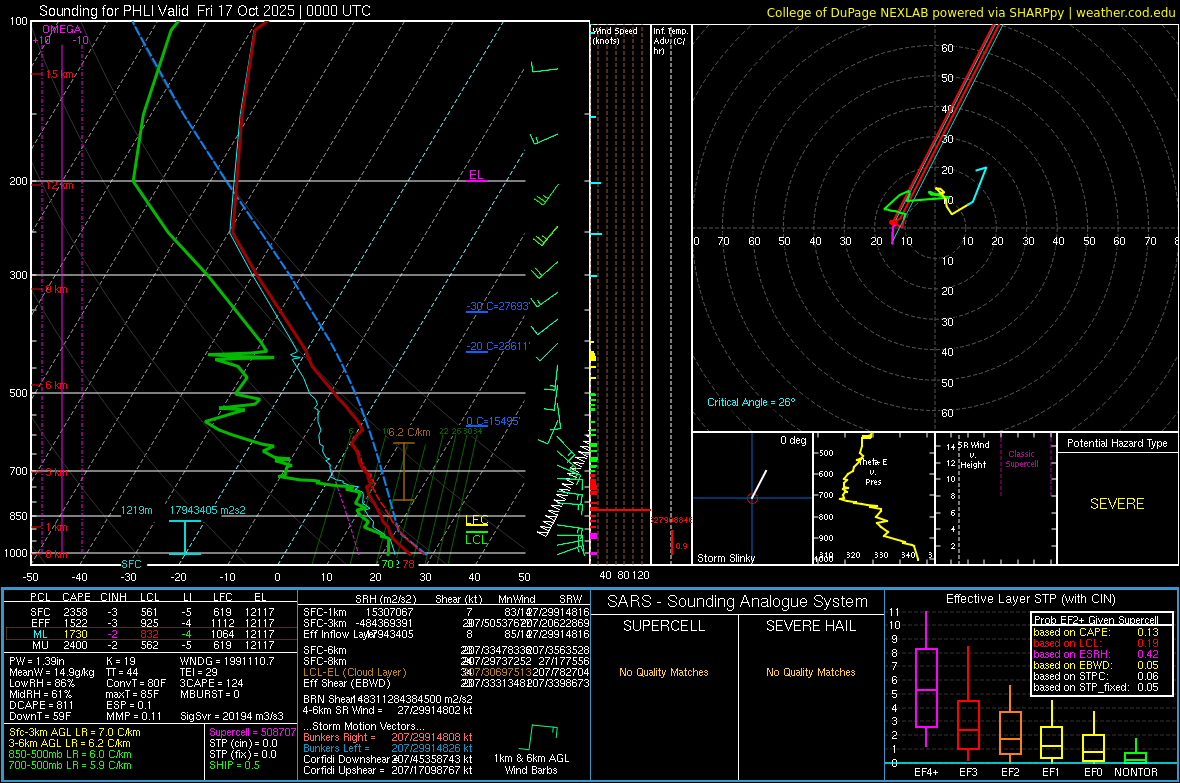Viewport: 1180px width, 783px height.
Task: Click the "Supercell = 508707" value
Action: (x=253, y=732)
